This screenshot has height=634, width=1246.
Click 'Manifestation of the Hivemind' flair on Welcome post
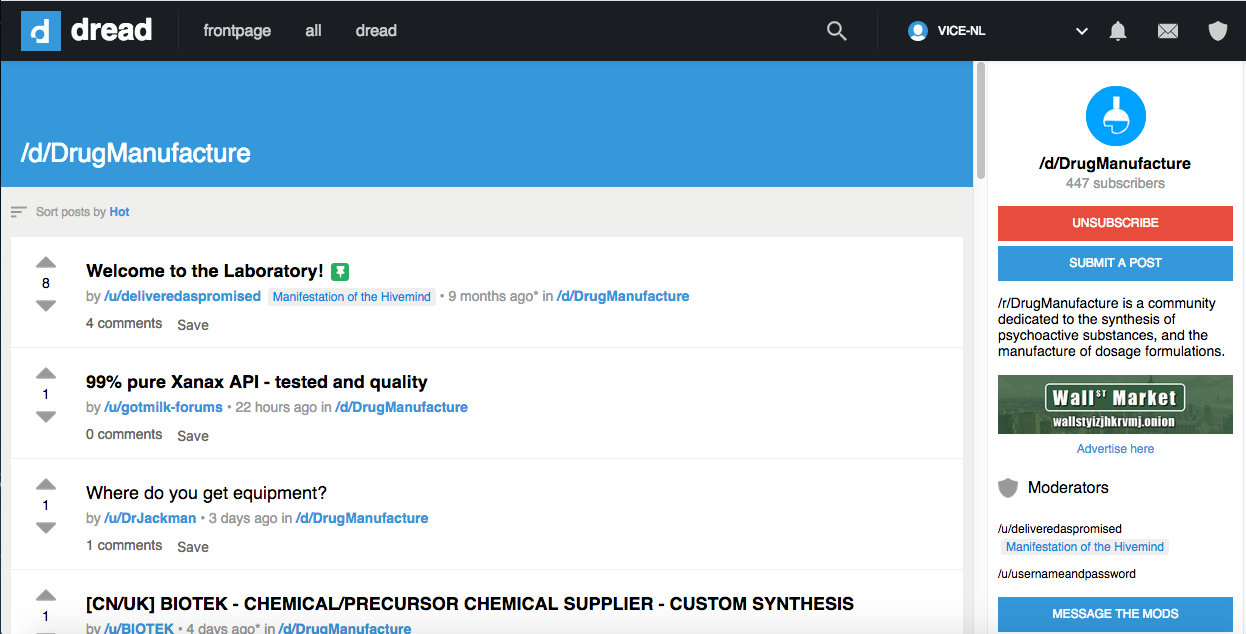click(352, 297)
